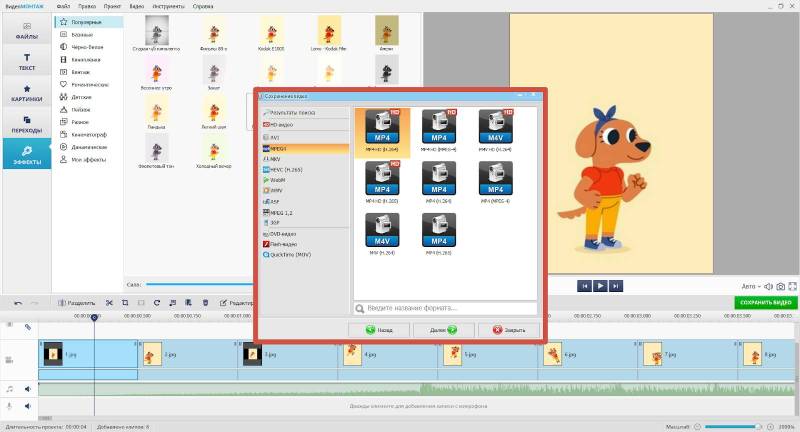Open the Справка menu
Screen dimensions: 800x432
coord(203,6)
